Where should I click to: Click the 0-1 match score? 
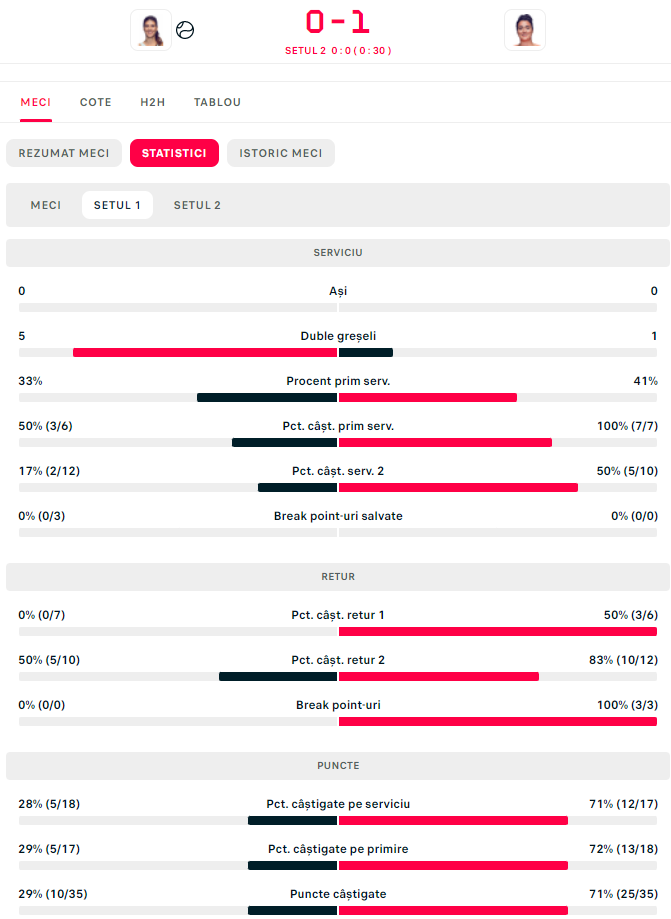[x=337, y=22]
